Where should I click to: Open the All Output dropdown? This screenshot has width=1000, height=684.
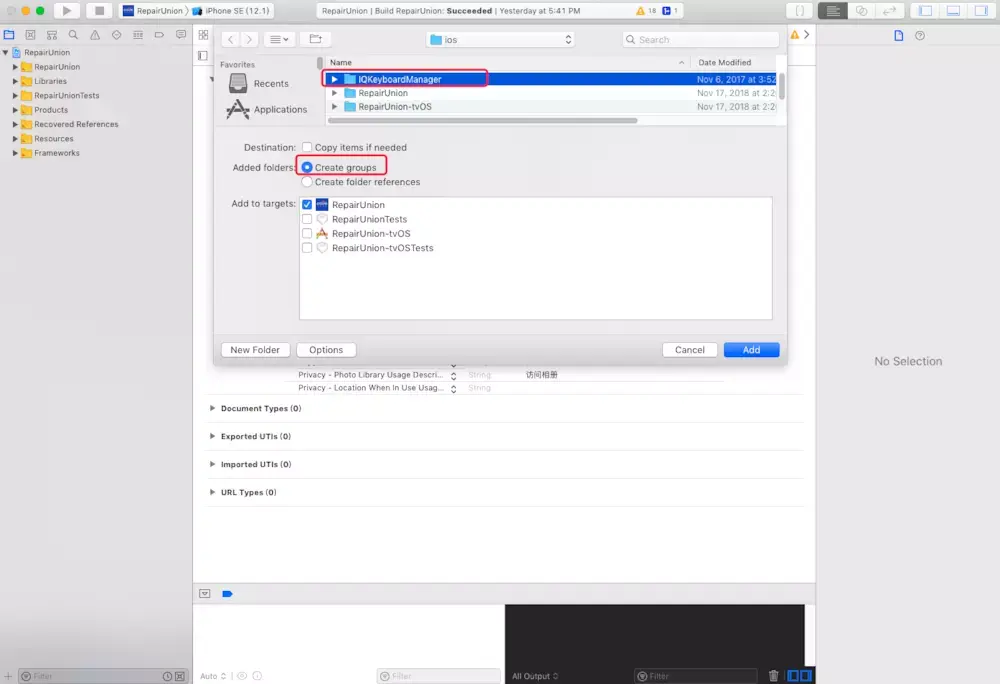click(x=535, y=676)
